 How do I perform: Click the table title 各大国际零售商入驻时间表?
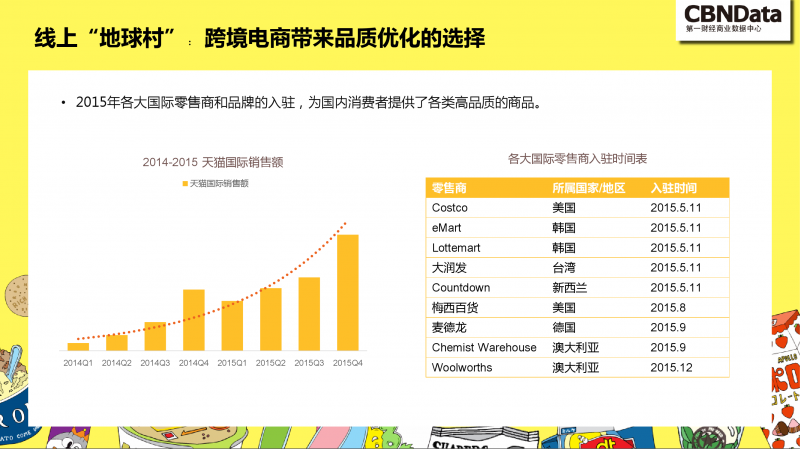578,159
